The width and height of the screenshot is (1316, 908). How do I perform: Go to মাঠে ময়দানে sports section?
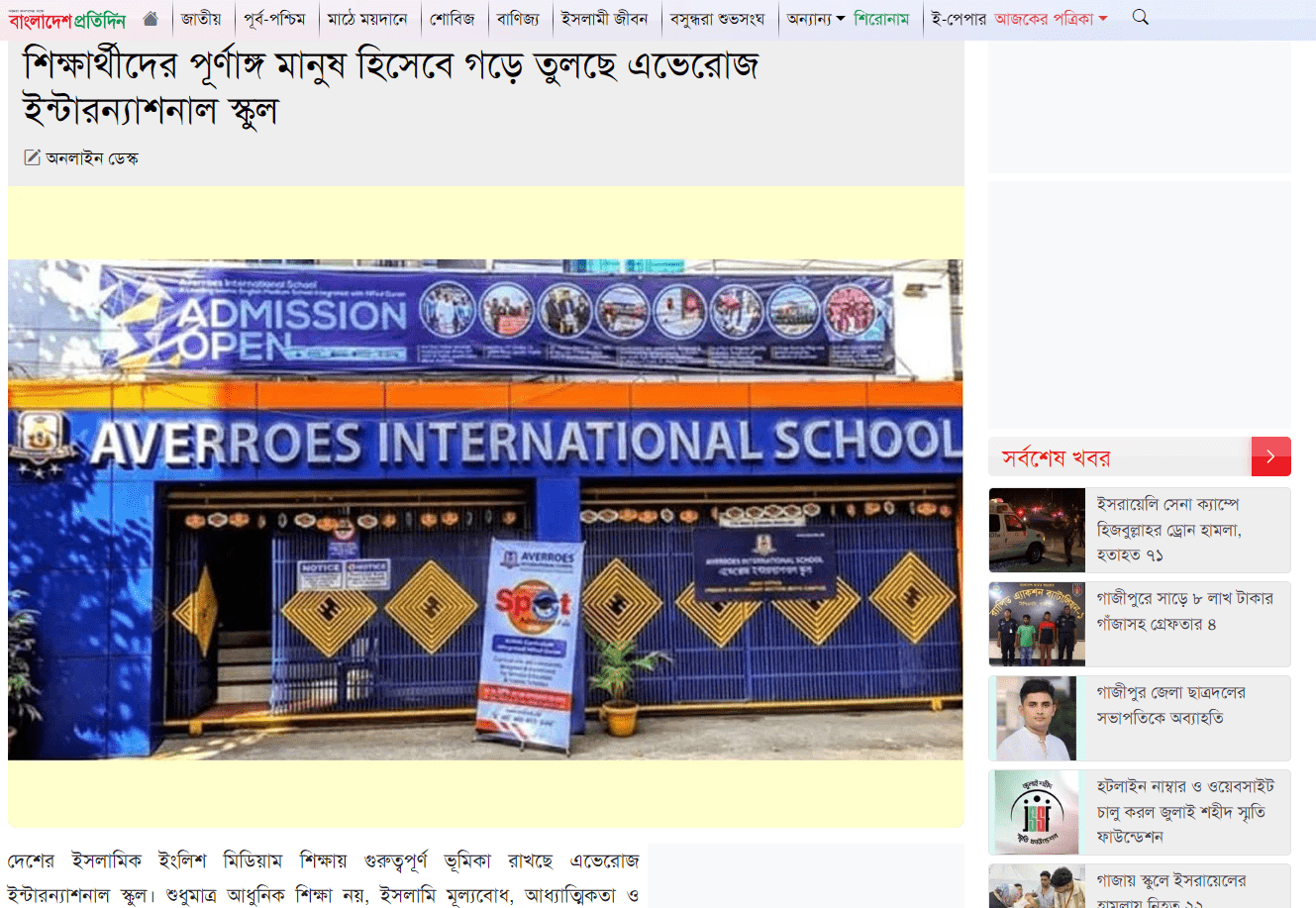point(367,19)
